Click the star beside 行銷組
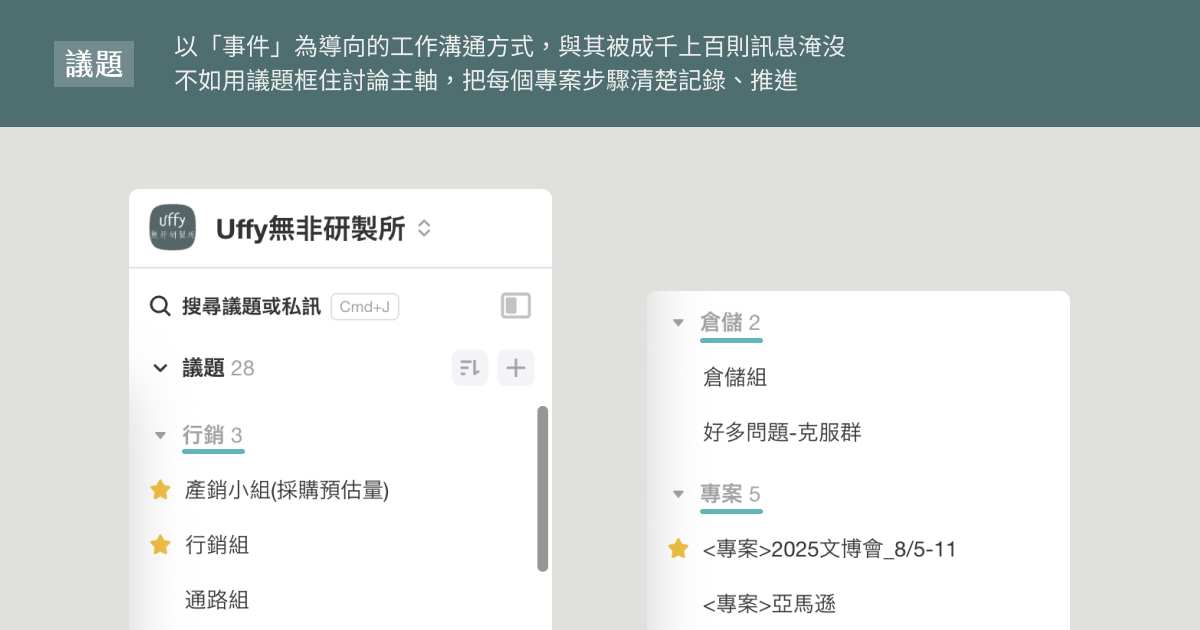This screenshot has width=1200, height=630. pyautogui.click(x=160, y=545)
